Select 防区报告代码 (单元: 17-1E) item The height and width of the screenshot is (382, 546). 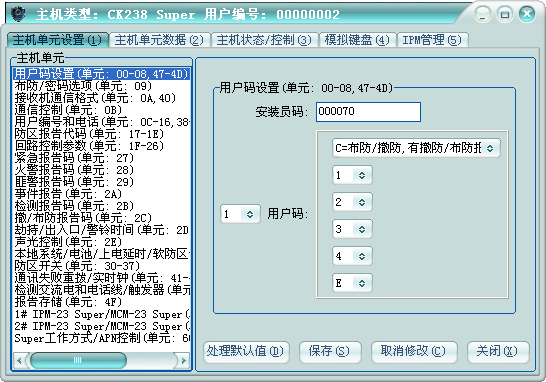click(101, 134)
